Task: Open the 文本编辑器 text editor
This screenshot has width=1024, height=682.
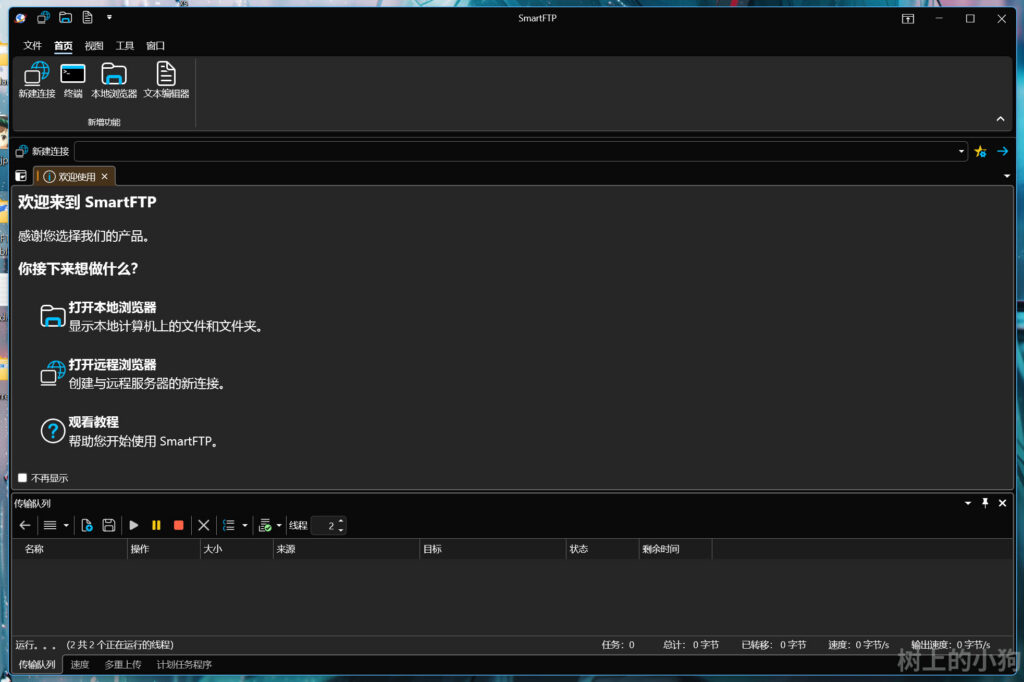Action: pos(166,74)
